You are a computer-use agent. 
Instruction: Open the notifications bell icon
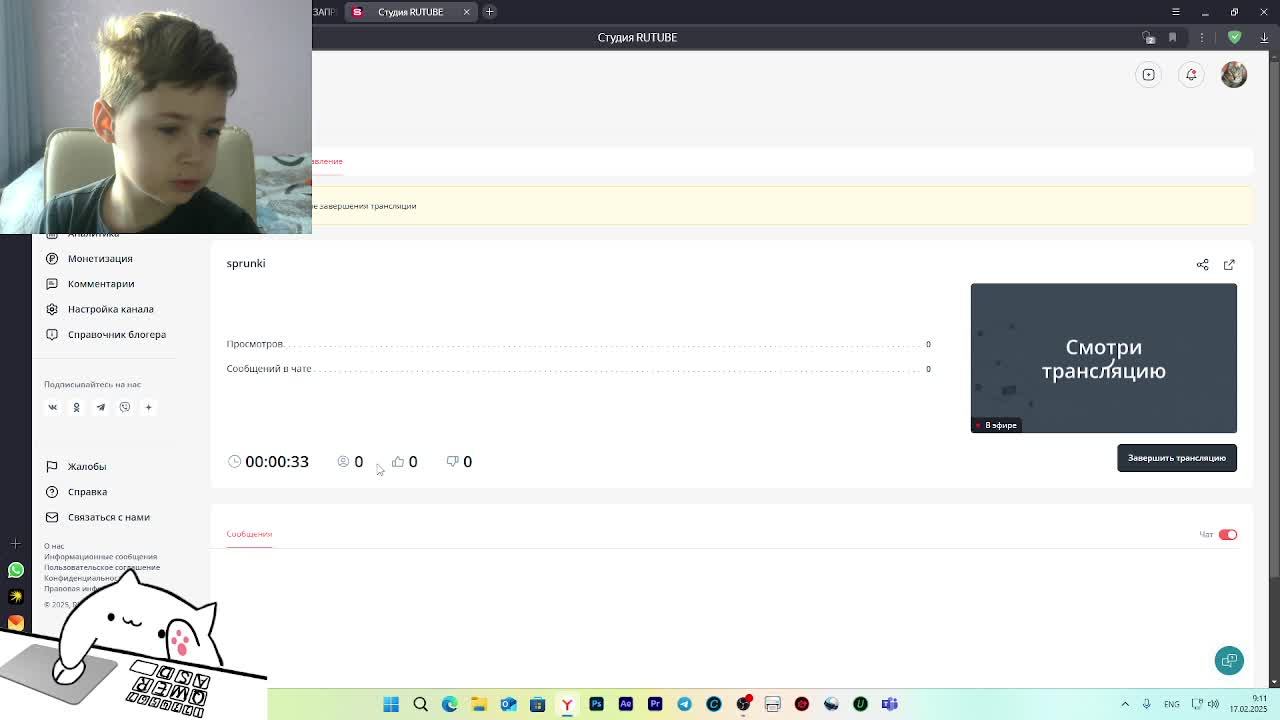click(1191, 75)
